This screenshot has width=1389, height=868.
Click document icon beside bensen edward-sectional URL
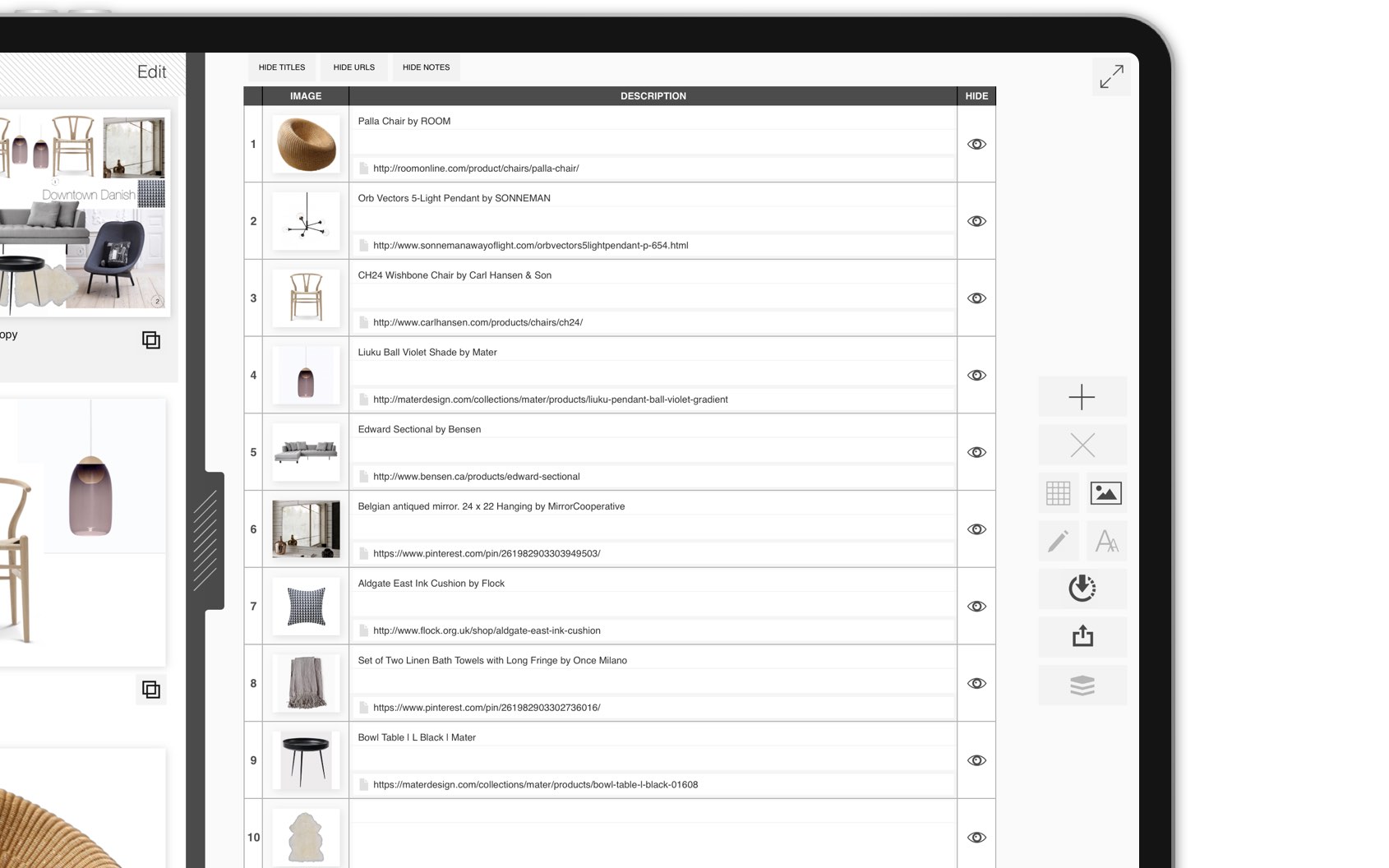(x=363, y=477)
